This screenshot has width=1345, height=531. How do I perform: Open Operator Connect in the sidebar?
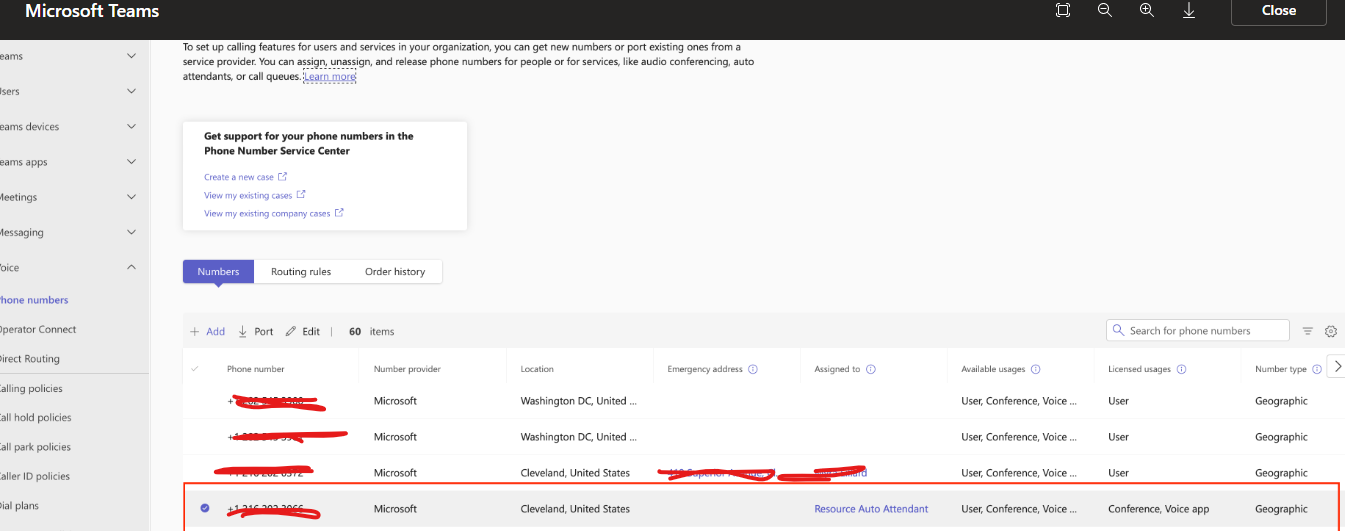click(x=38, y=329)
